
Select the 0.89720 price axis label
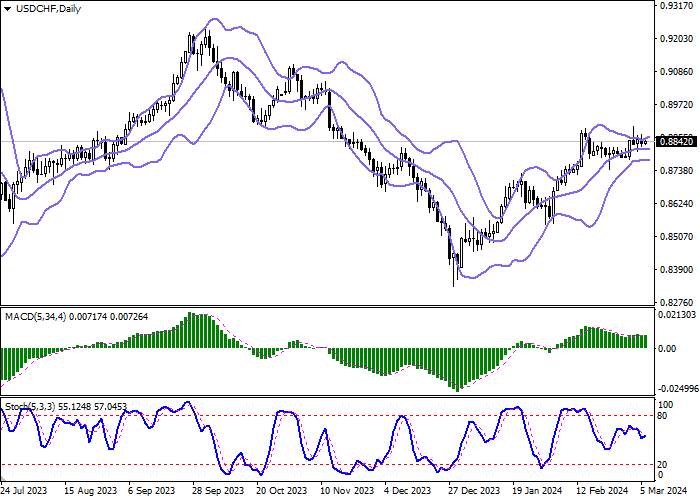[677, 104]
